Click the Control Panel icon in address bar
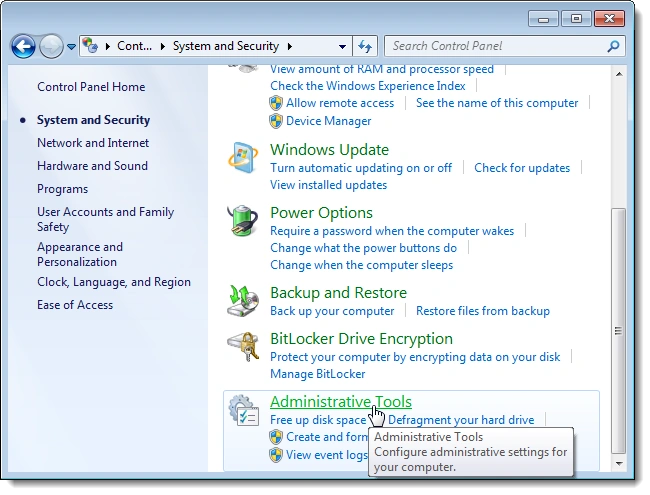 (x=90, y=46)
